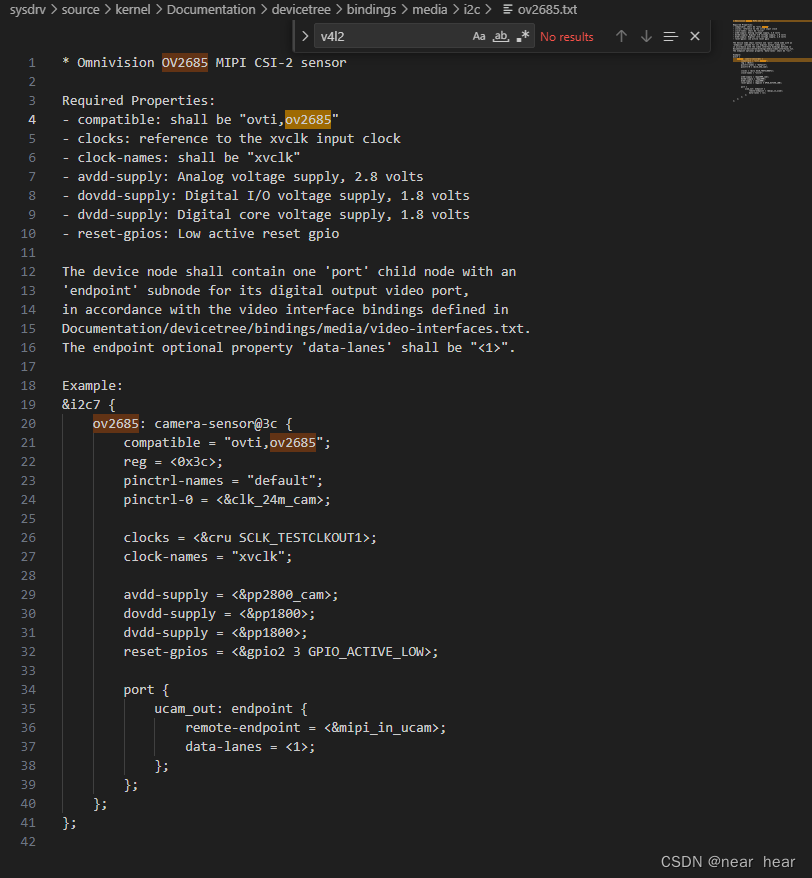
Task: Open source breadcrumb segment
Action: (80, 10)
